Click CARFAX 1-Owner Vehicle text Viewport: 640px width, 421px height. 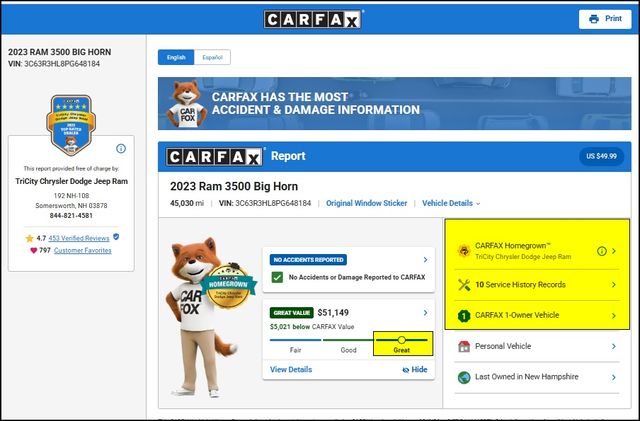point(517,315)
